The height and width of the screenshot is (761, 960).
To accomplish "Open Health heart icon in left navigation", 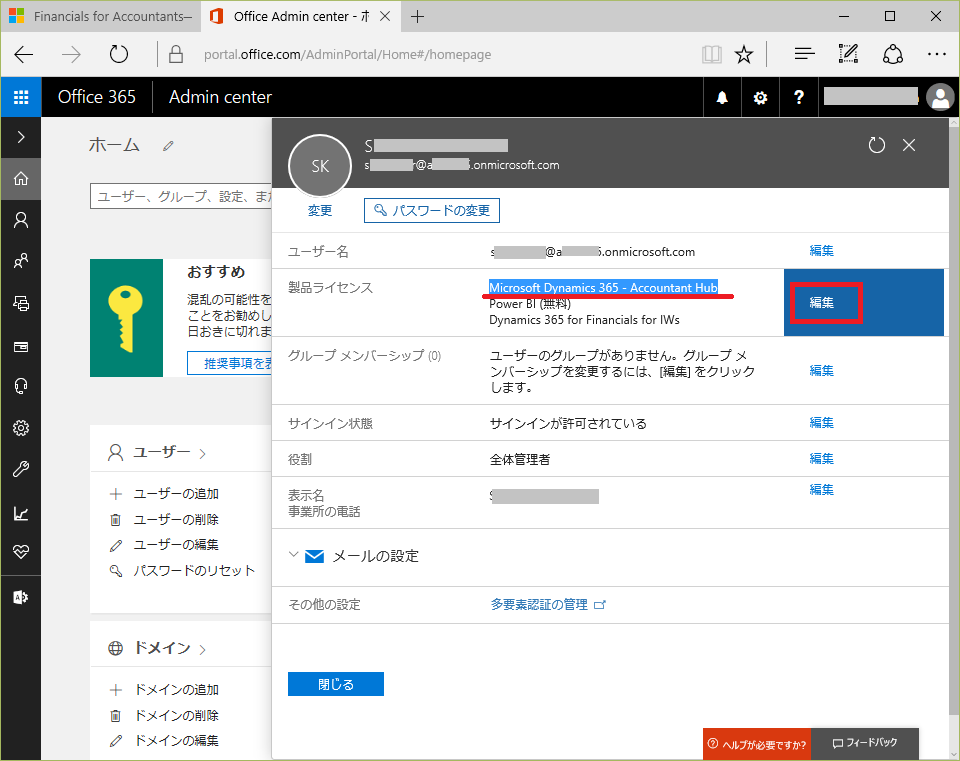I will pos(21,552).
